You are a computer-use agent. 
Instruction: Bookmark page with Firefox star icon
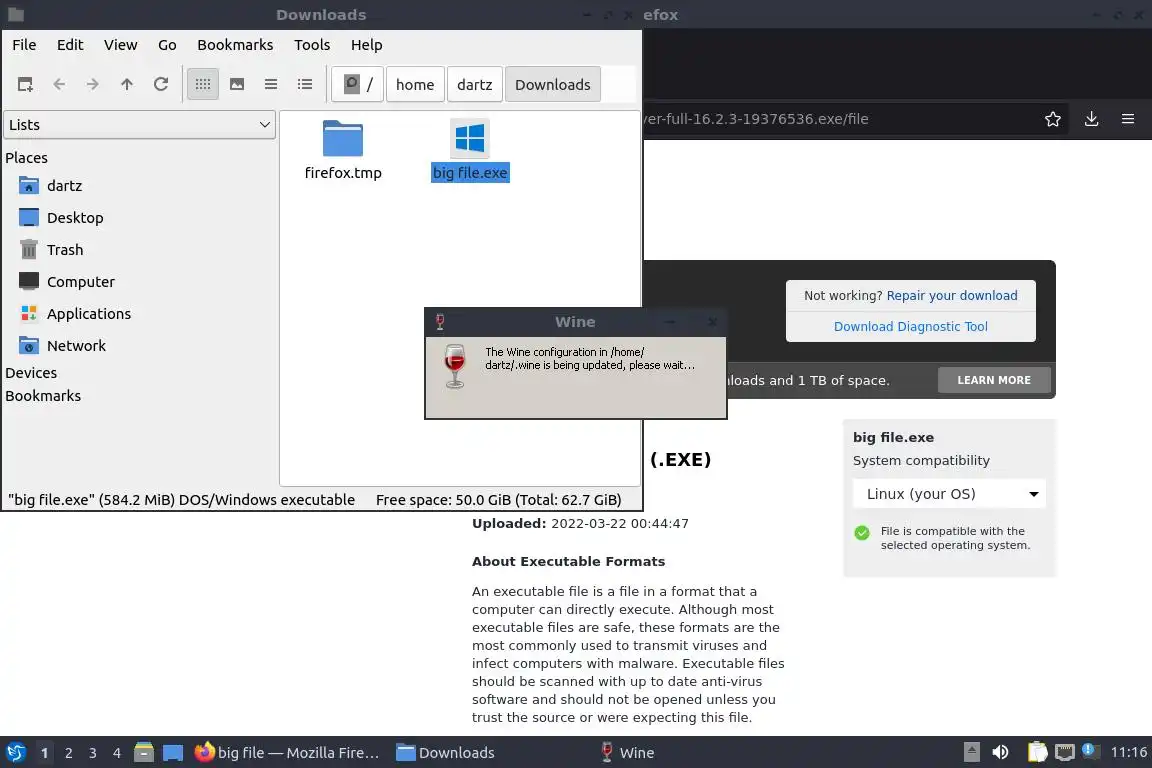1053,119
